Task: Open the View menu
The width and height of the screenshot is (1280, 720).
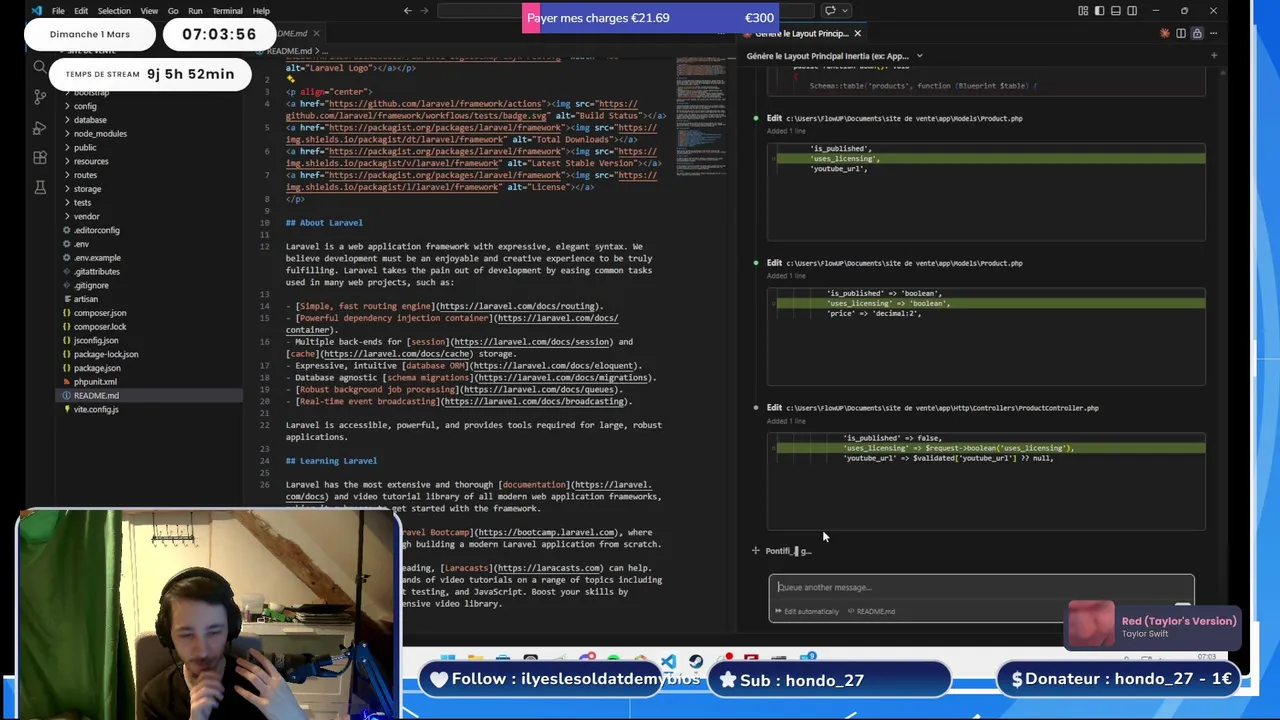Action: coord(149,11)
